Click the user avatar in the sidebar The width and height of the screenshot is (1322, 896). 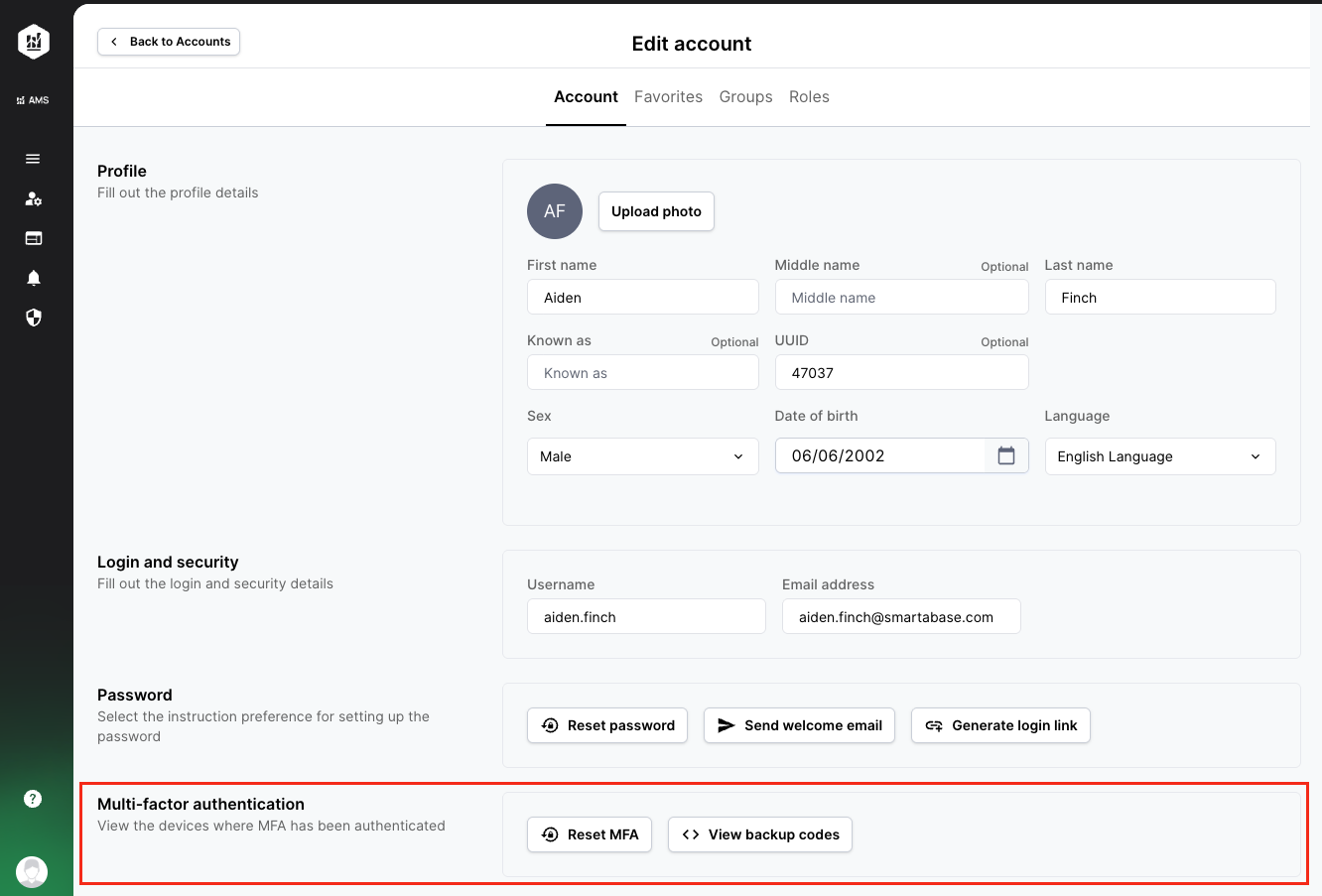pos(32,871)
